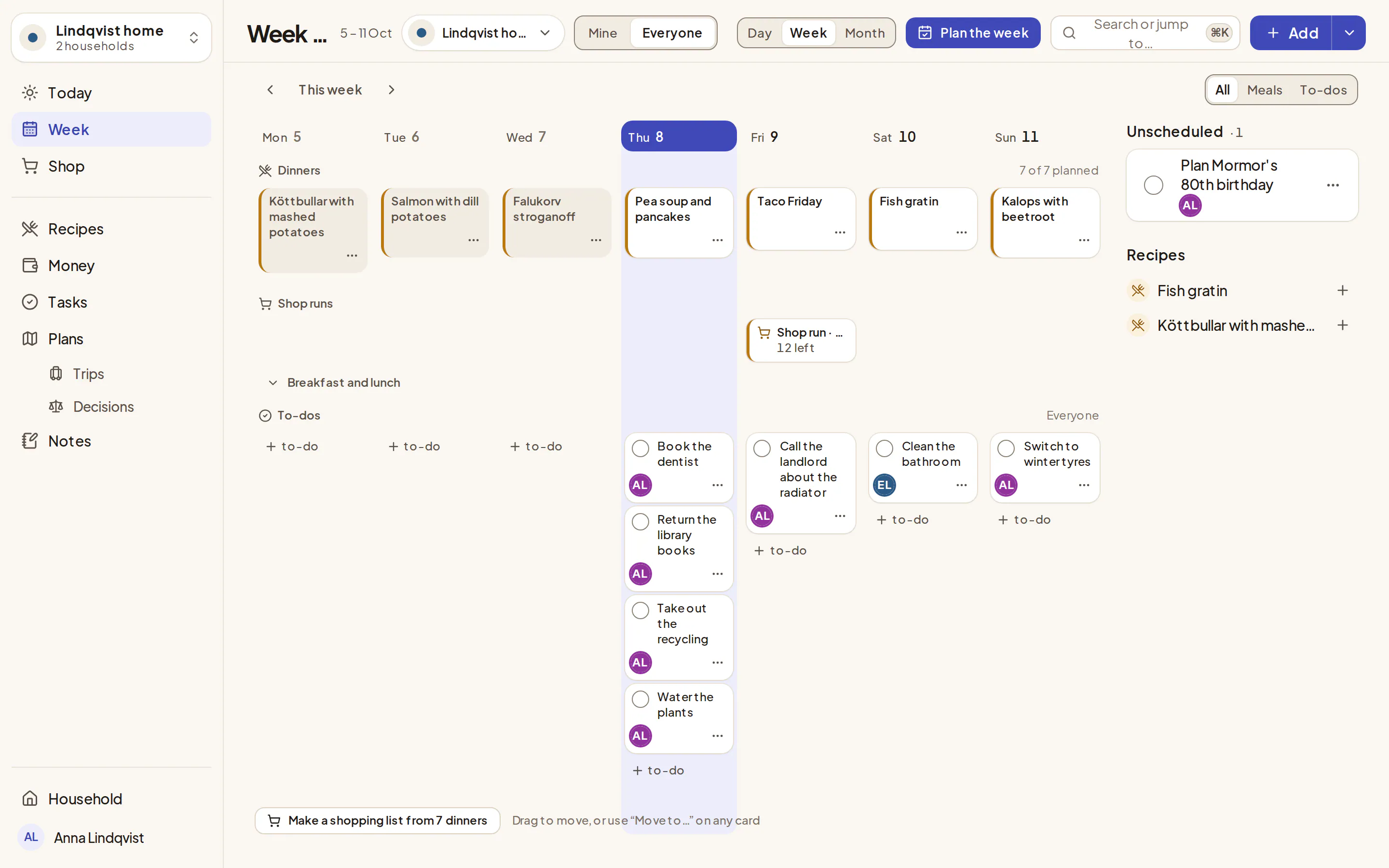Image resolution: width=1389 pixels, height=868 pixels.
Task: Open options for Plan Mormor's 80th birthday
Action: pos(1333,185)
